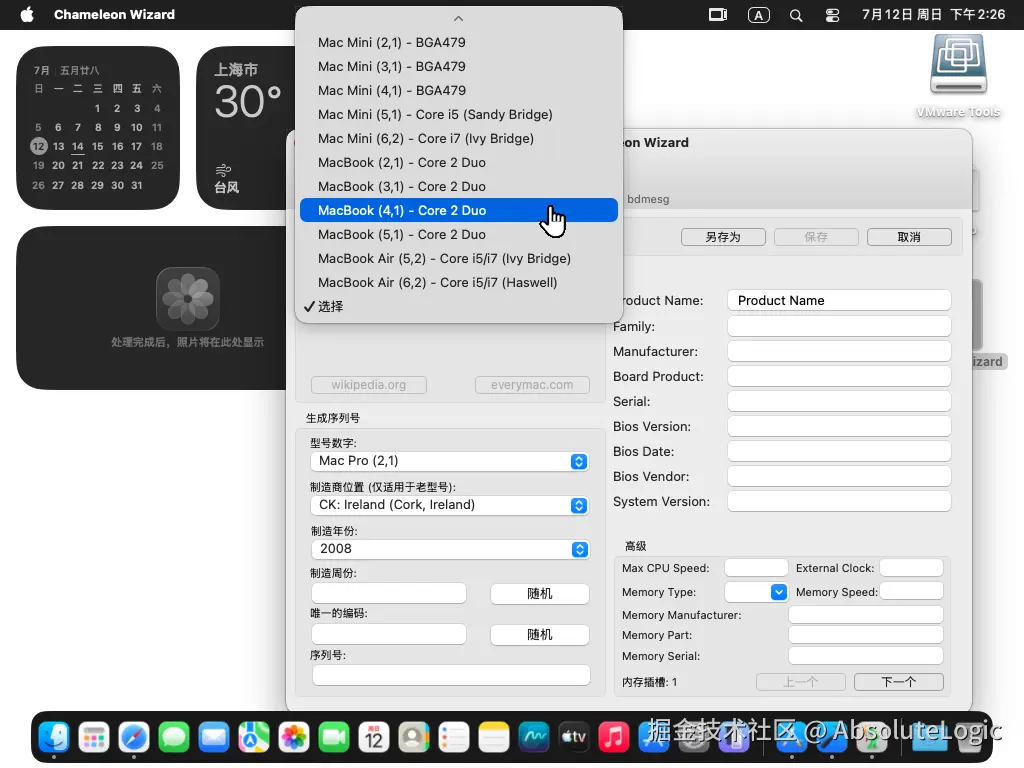Image resolution: width=1024 pixels, height=768 pixels.
Task: Open the 2008 manufacture year dropdown
Action: [449, 549]
